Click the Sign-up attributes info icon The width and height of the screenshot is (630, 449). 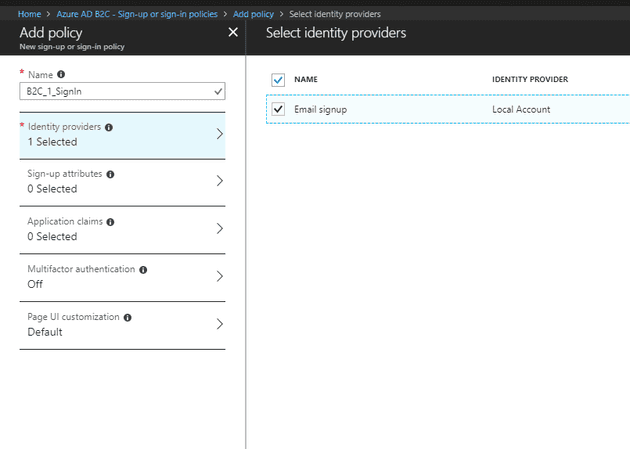click(110, 174)
